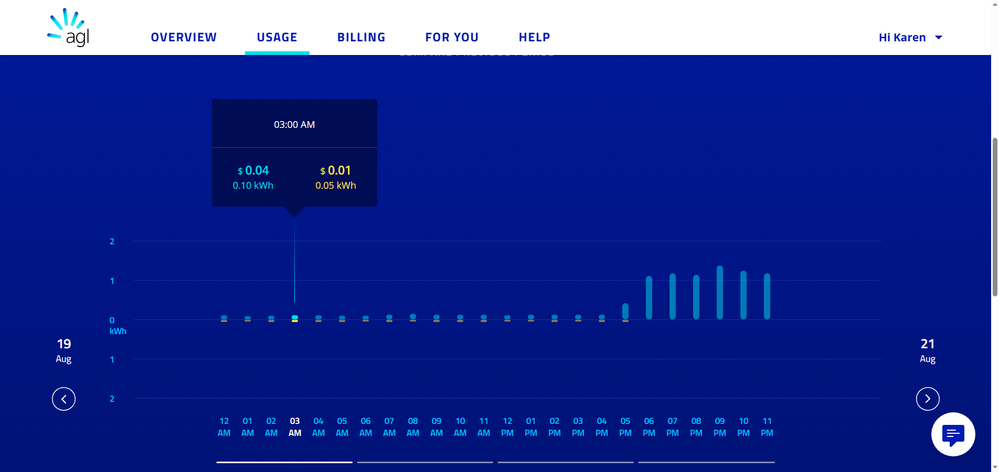Open the chat support bubble

coord(953,434)
